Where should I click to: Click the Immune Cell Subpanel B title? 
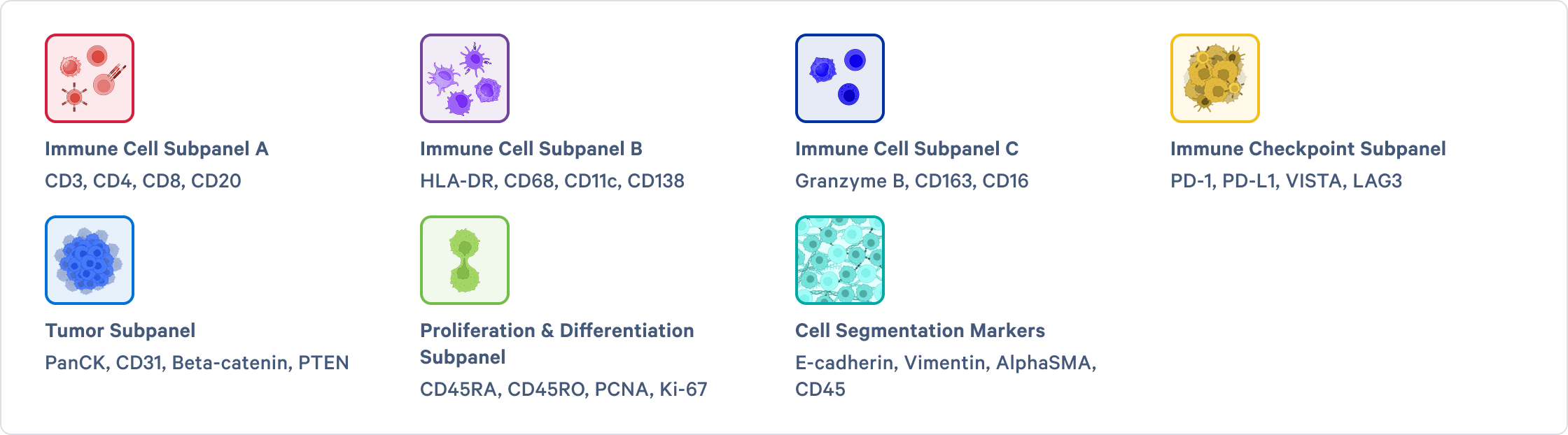pos(531,149)
